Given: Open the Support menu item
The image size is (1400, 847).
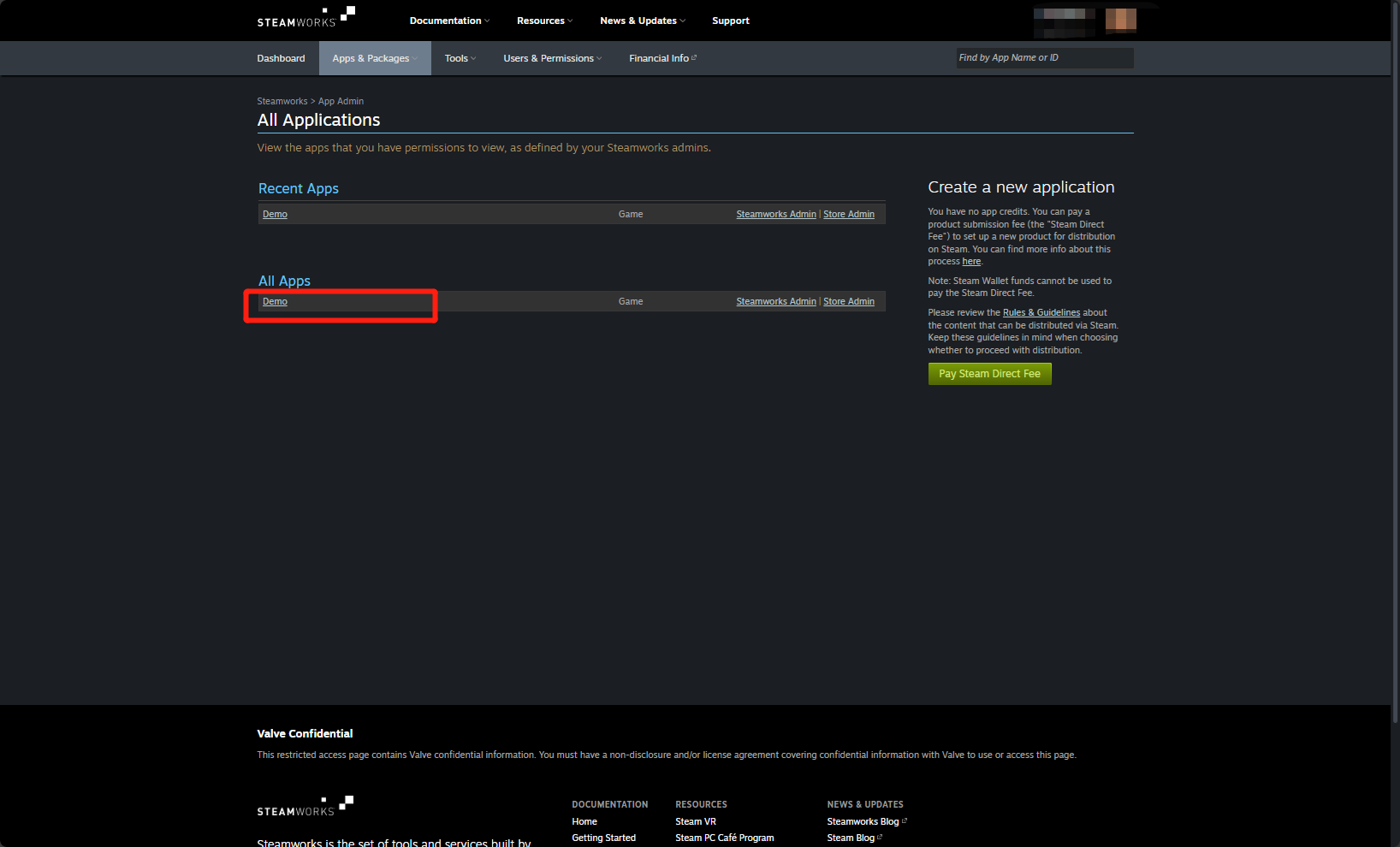Looking at the screenshot, I should [x=730, y=21].
